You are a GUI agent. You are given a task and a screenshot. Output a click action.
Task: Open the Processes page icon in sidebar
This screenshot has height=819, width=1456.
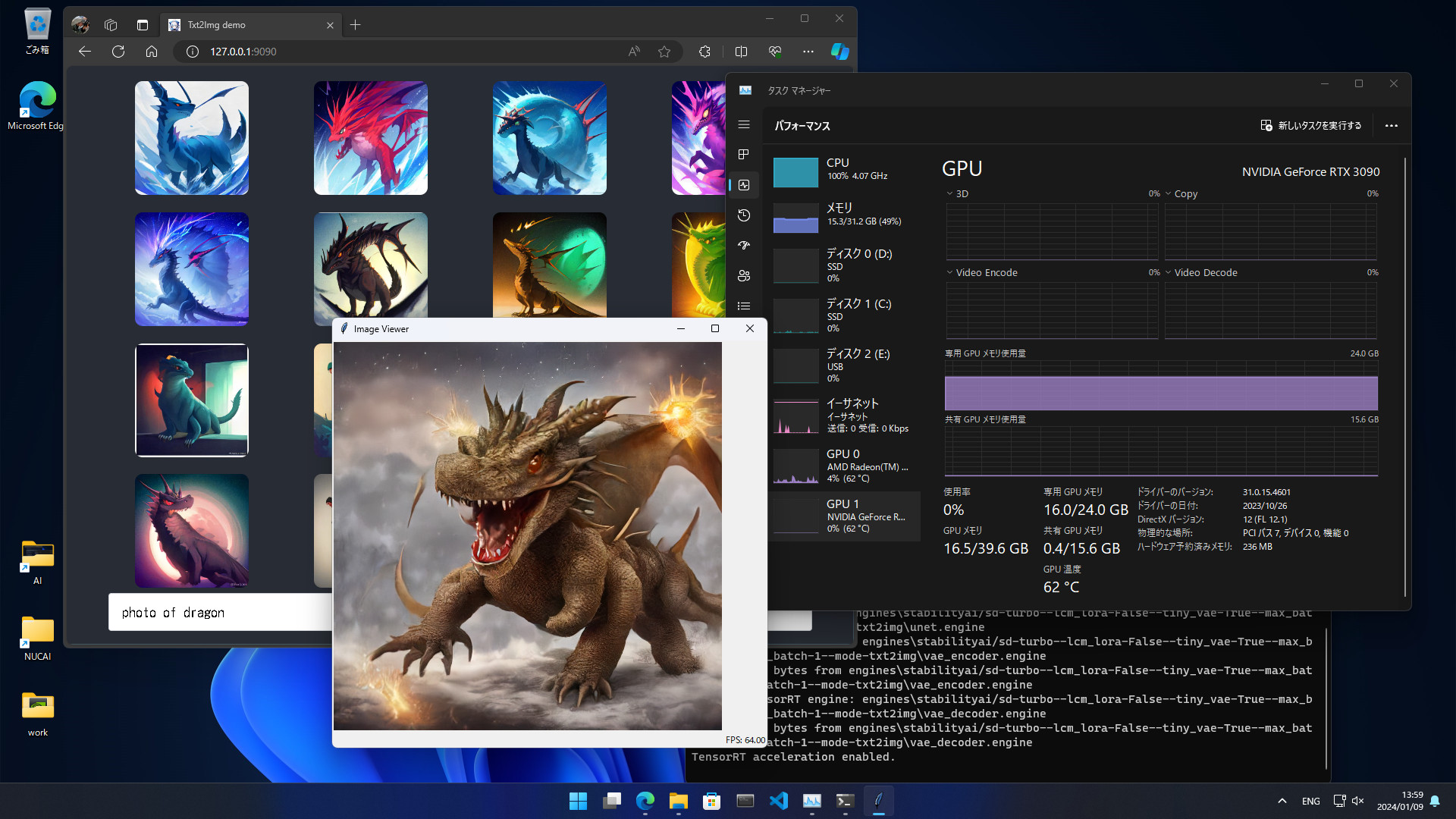744,155
